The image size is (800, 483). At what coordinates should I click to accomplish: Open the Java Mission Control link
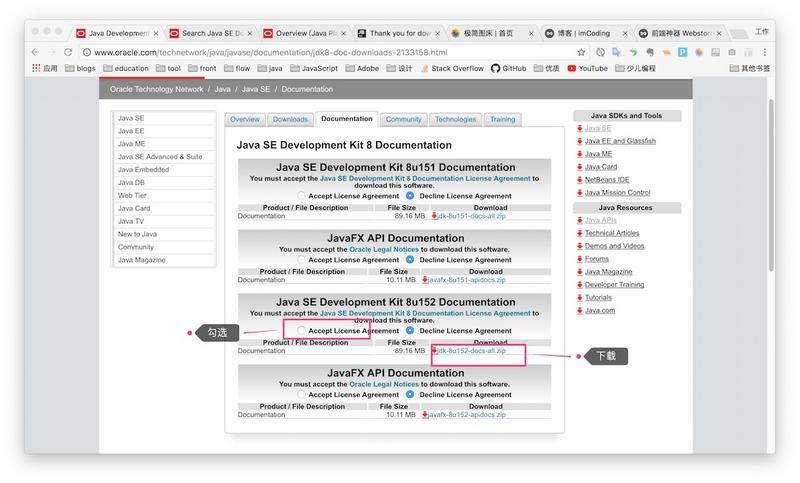[x=617, y=192]
